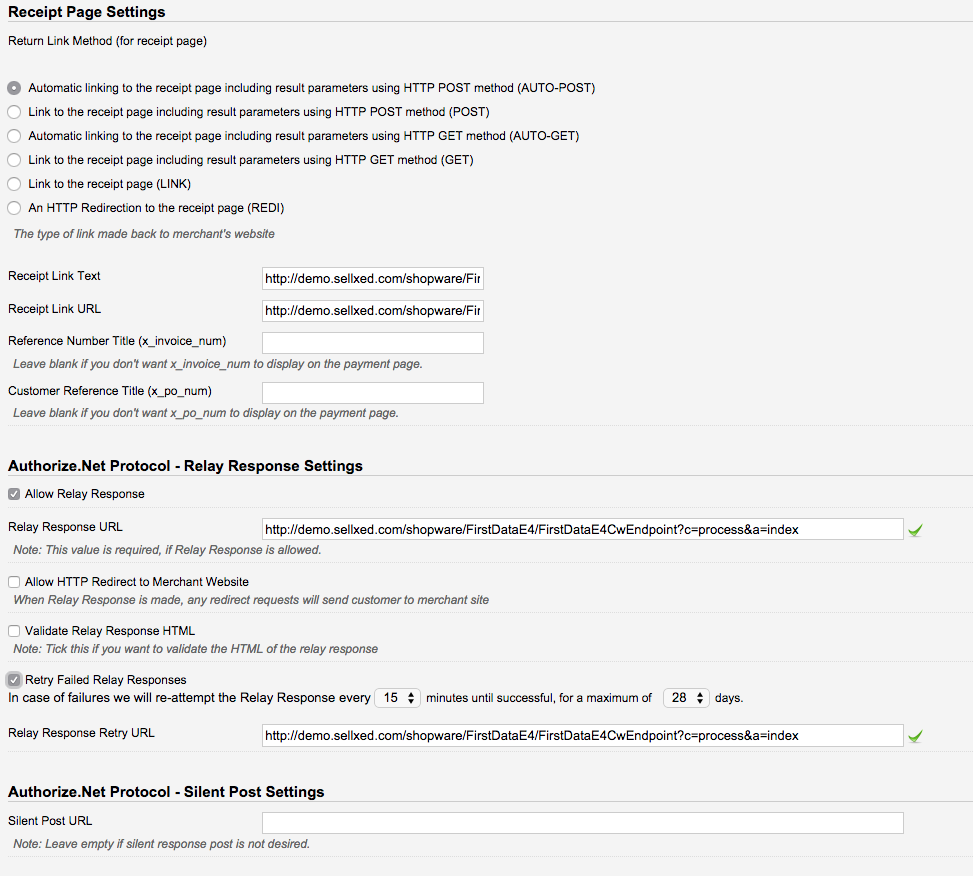
Task: Click the Silent Post URL field
Action: pos(583,823)
